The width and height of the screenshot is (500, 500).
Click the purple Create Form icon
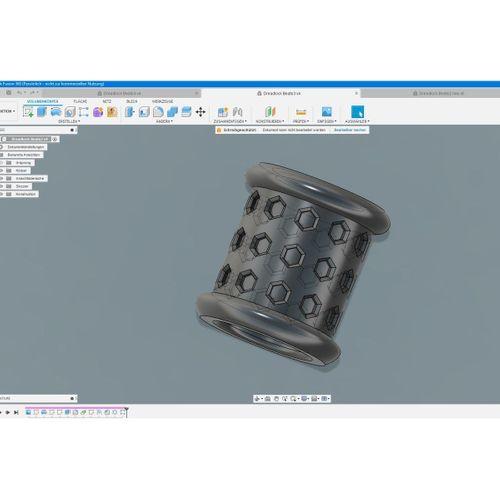98,112
